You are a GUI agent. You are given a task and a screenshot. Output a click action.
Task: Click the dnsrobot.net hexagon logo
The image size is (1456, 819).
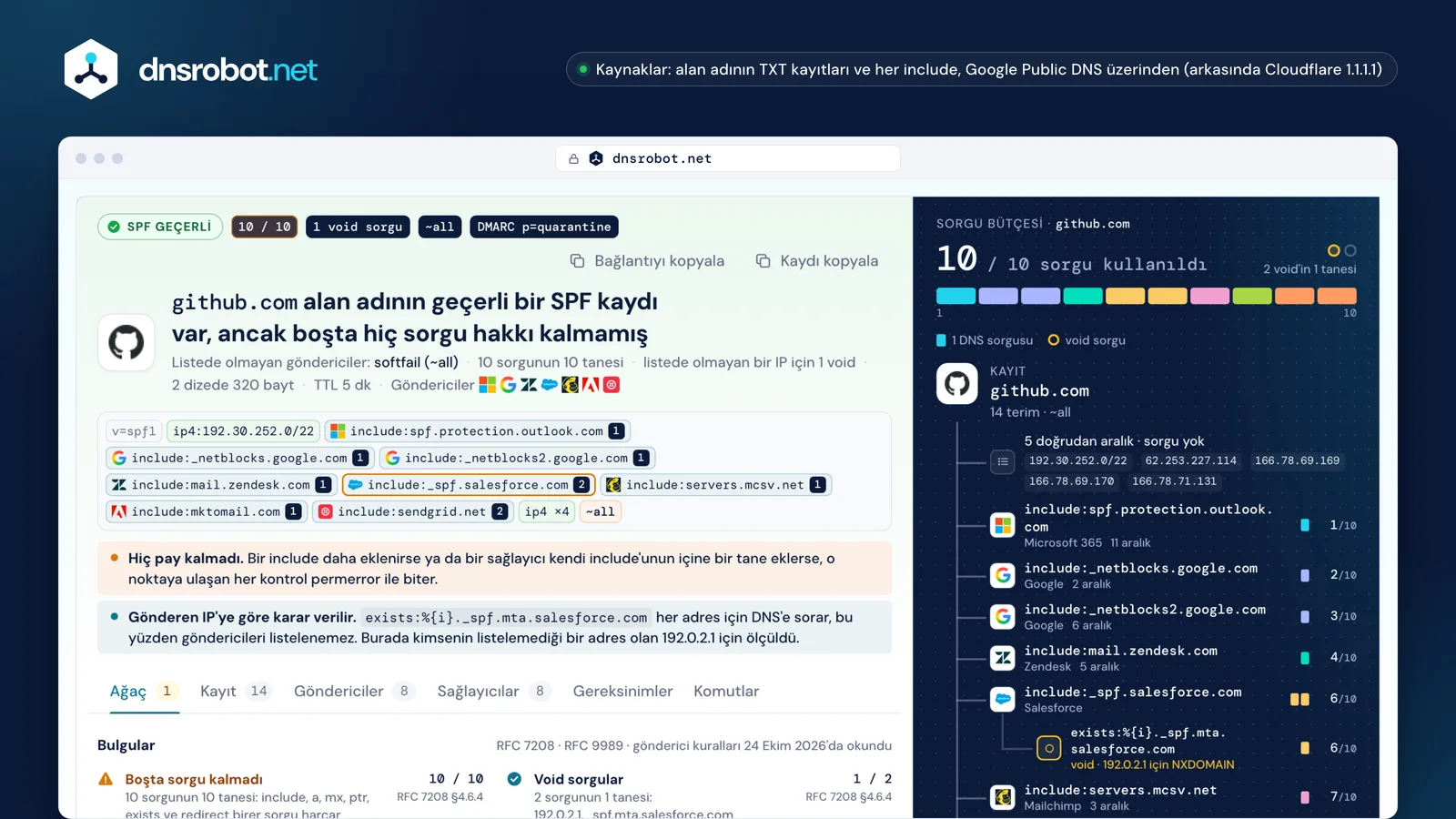(91, 69)
